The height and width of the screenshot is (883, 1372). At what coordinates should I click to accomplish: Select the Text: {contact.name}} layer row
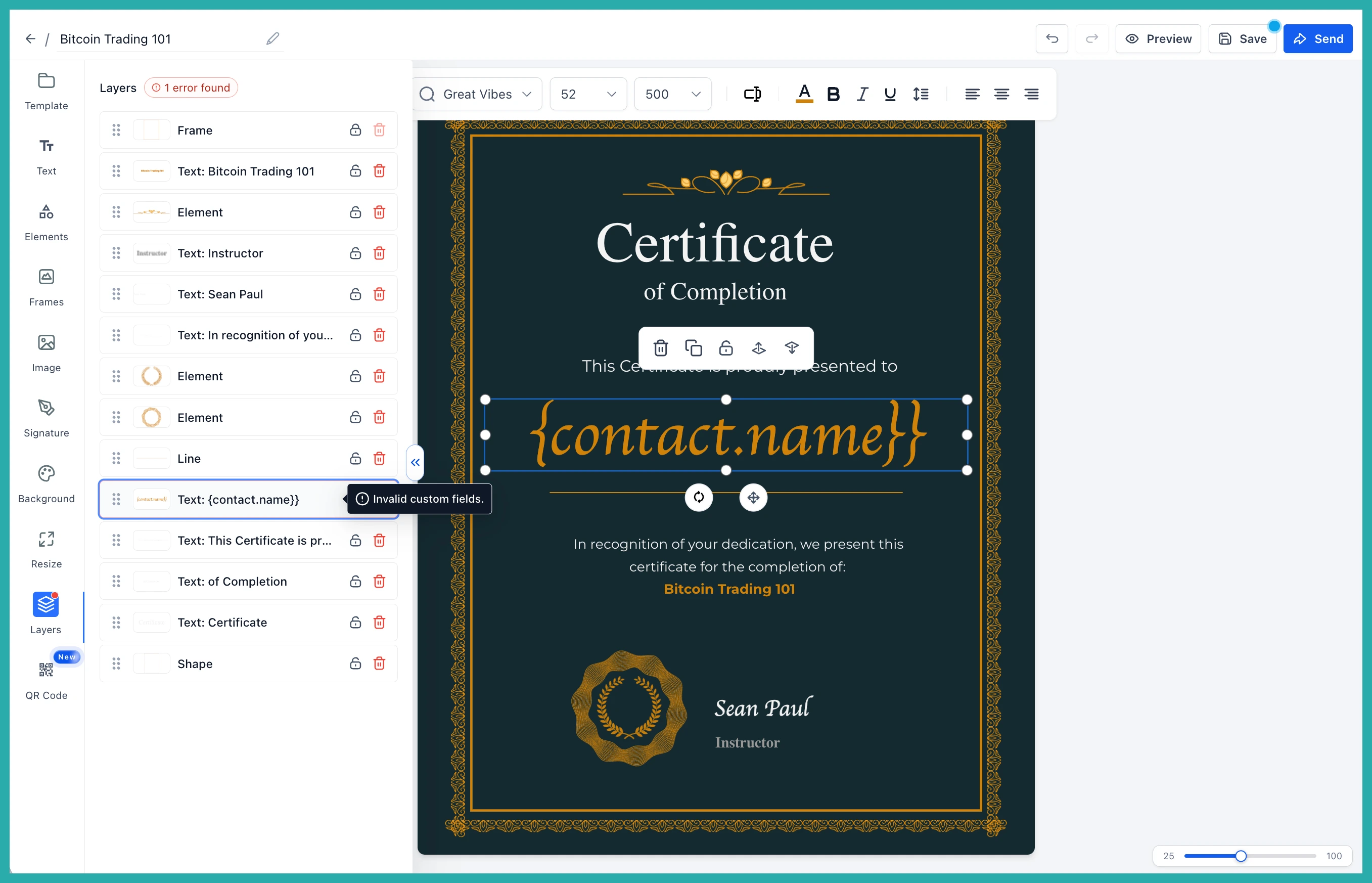tap(248, 500)
